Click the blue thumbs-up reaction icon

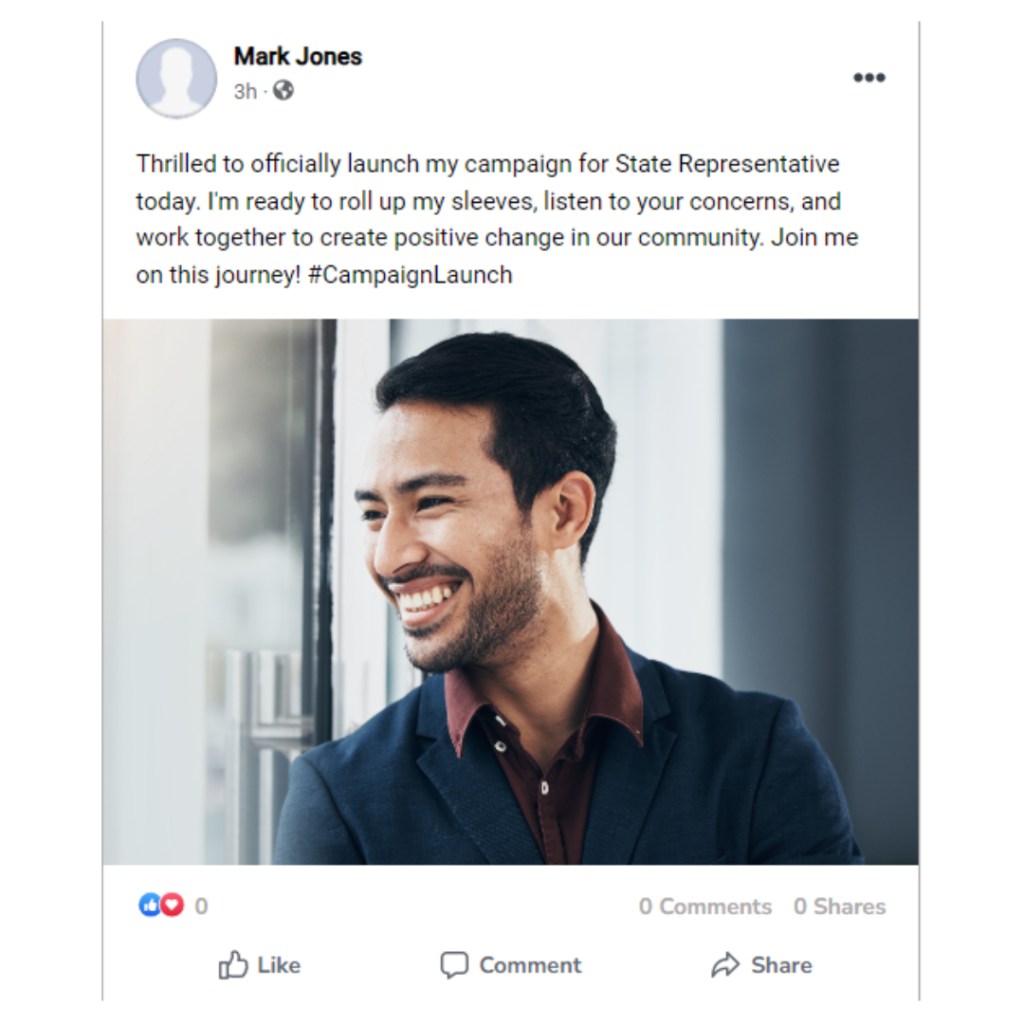click(150, 905)
